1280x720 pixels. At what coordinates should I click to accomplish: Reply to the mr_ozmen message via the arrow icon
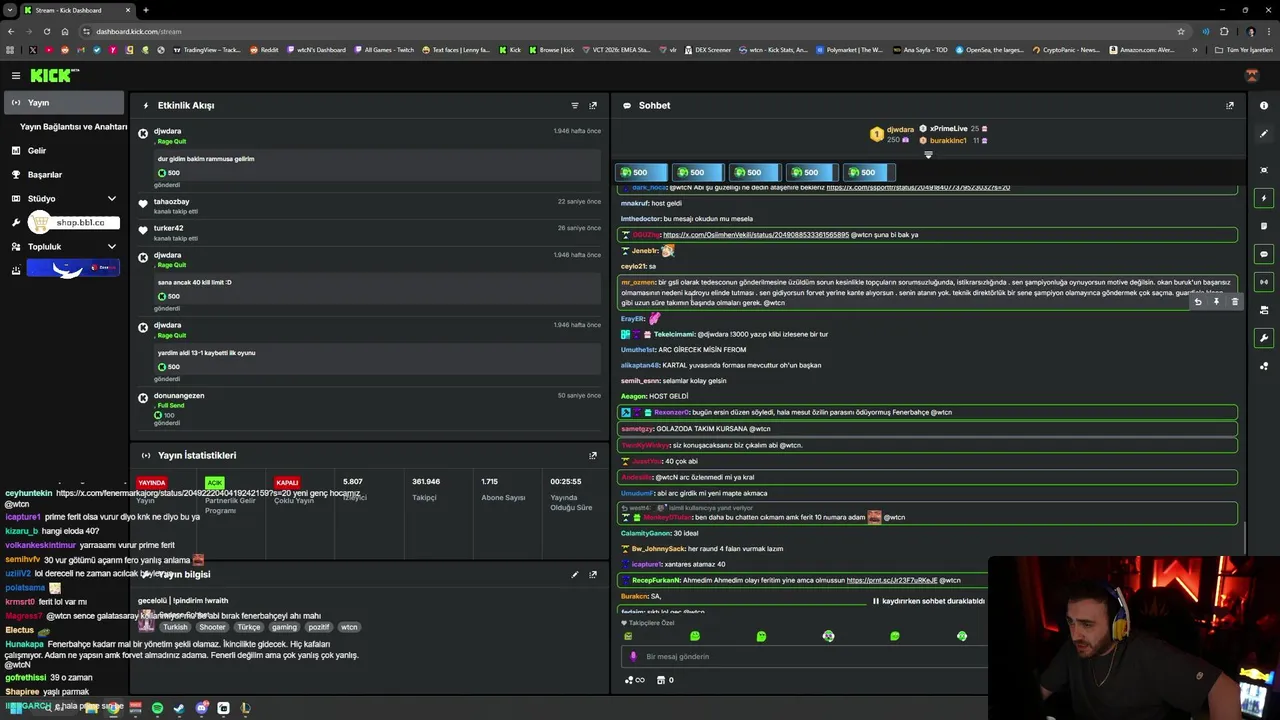click(1197, 302)
